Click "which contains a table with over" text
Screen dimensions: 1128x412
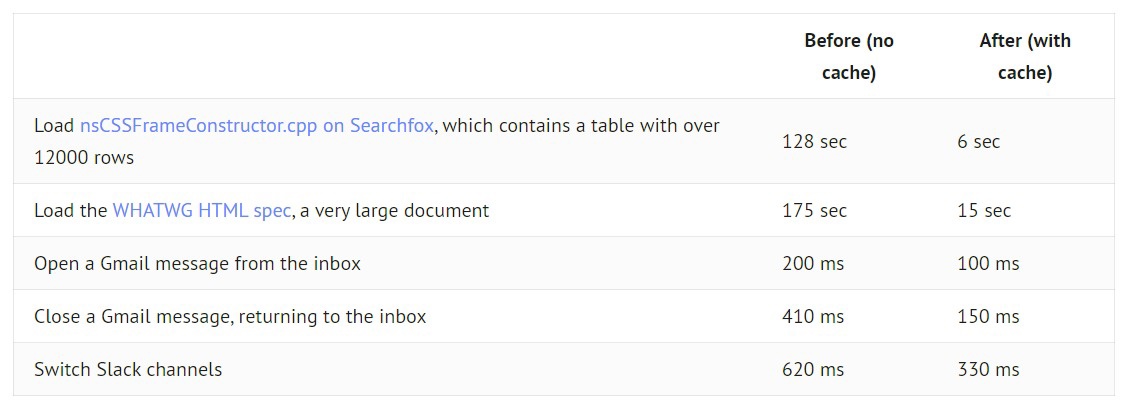(x=582, y=126)
